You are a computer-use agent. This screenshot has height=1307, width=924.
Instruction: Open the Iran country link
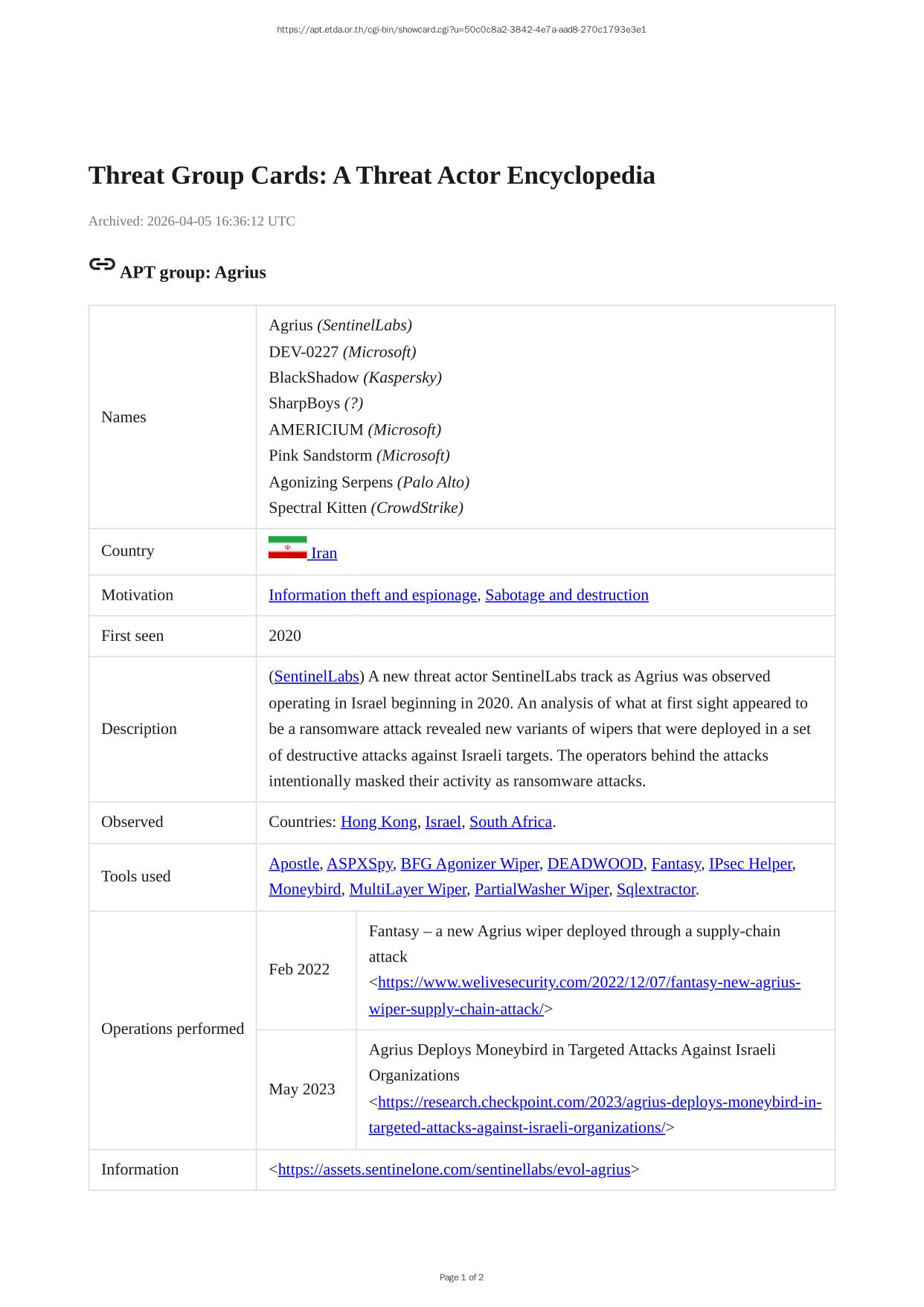pyautogui.click(x=324, y=553)
